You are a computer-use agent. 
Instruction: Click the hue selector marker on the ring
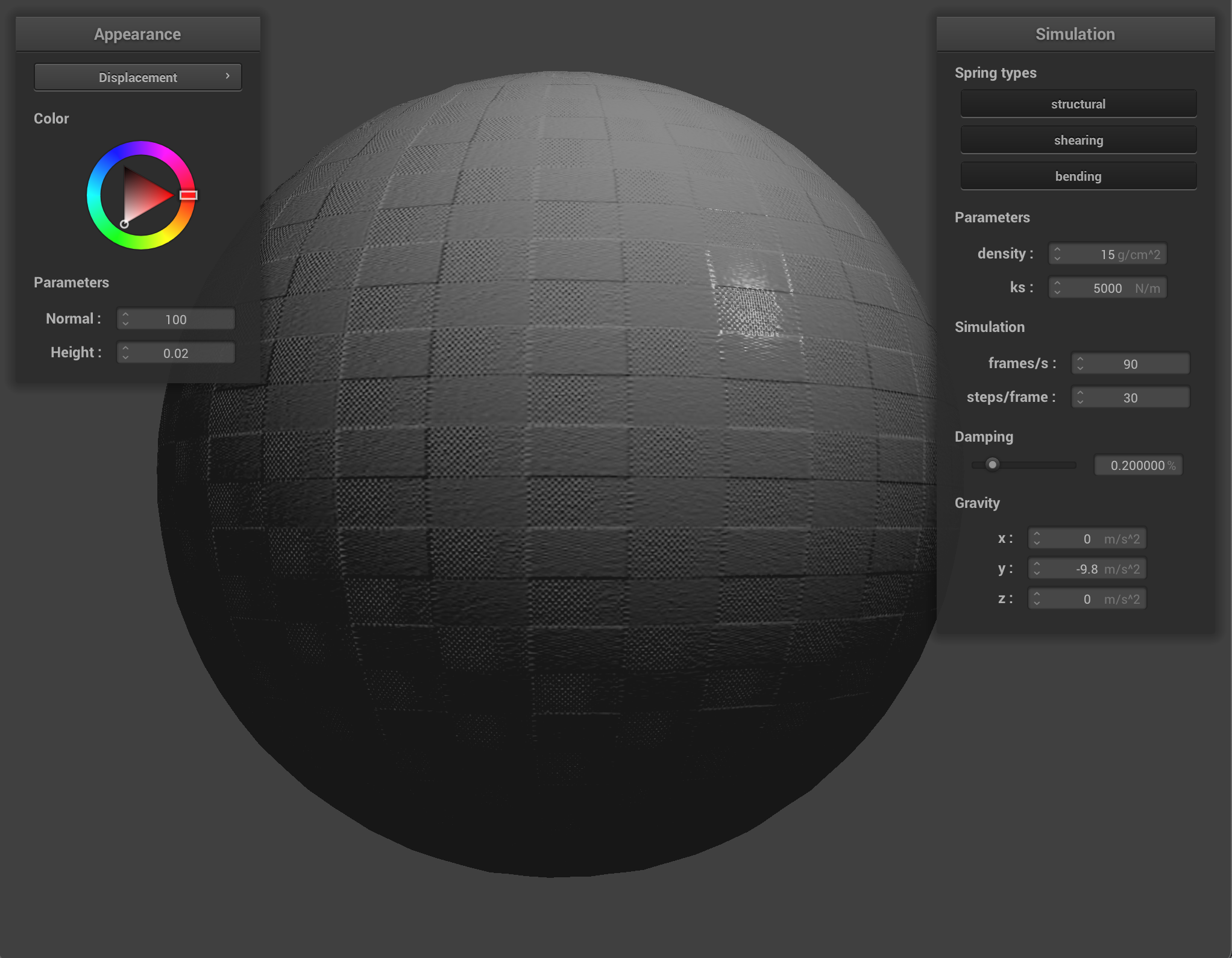pyautogui.click(x=189, y=195)
